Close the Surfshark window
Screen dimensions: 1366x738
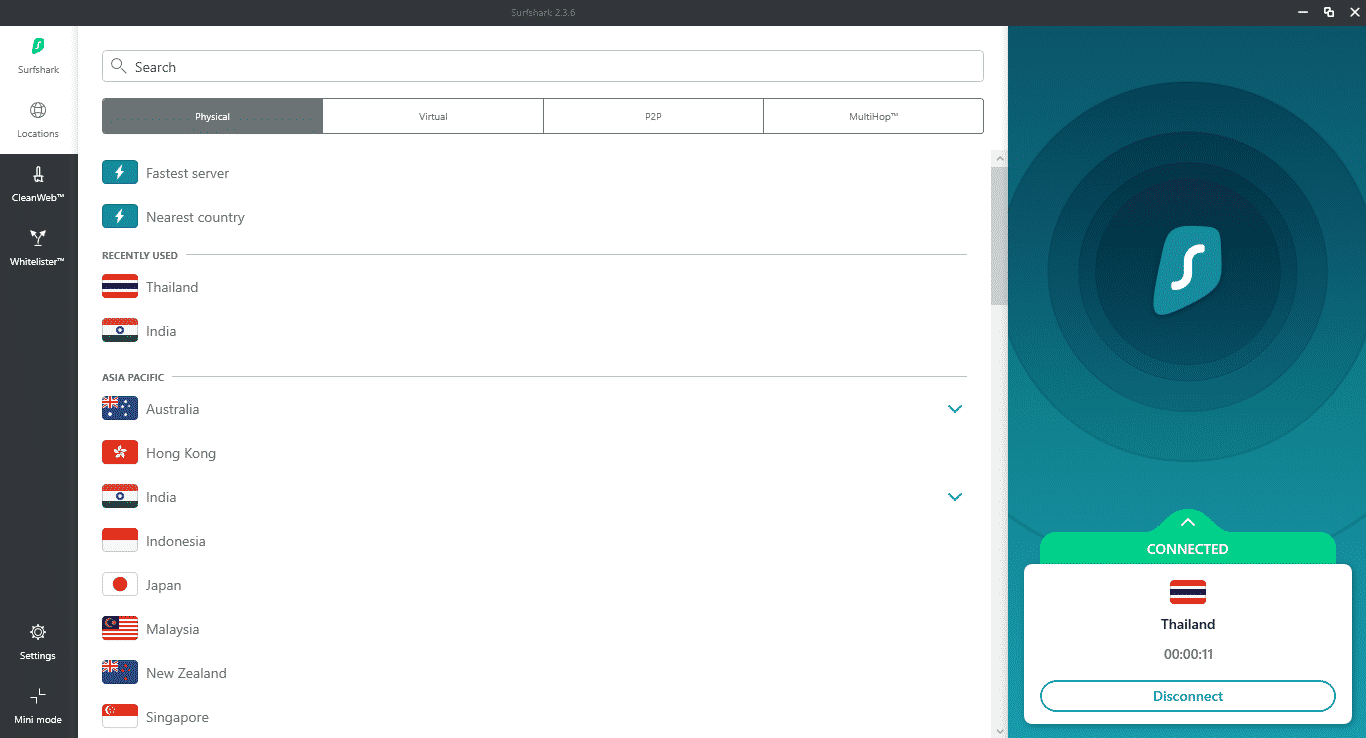[x=1354, y=12]
